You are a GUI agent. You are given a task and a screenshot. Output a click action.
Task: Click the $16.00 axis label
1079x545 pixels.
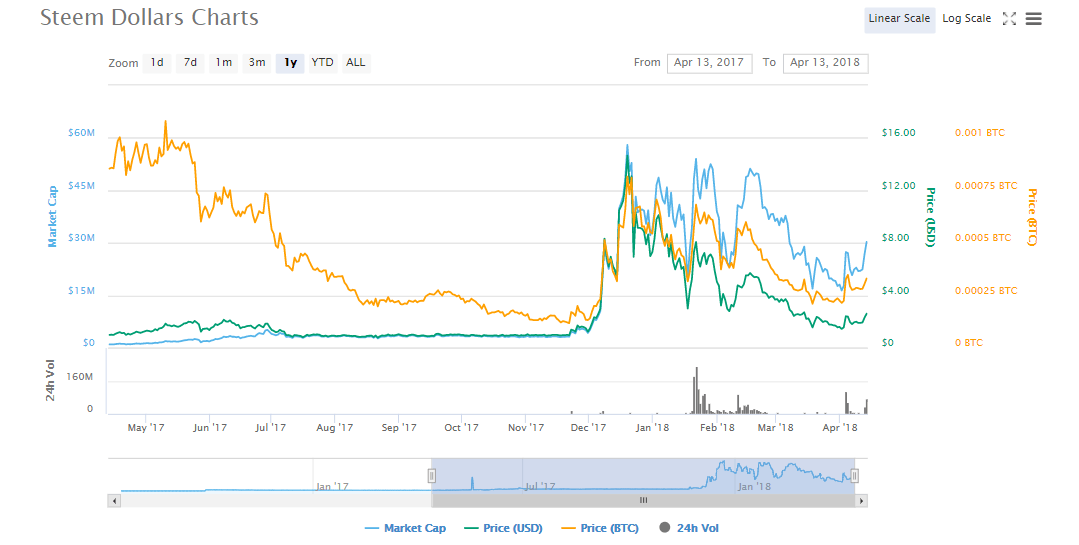coord(899,133)
